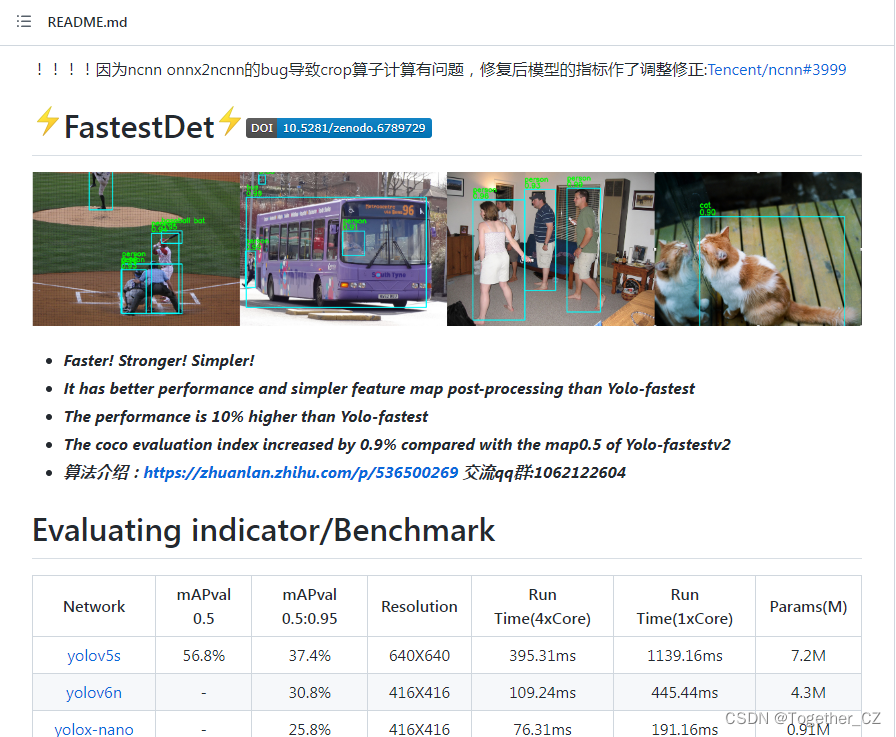Click the Params(M) column header

coord(809,606)
